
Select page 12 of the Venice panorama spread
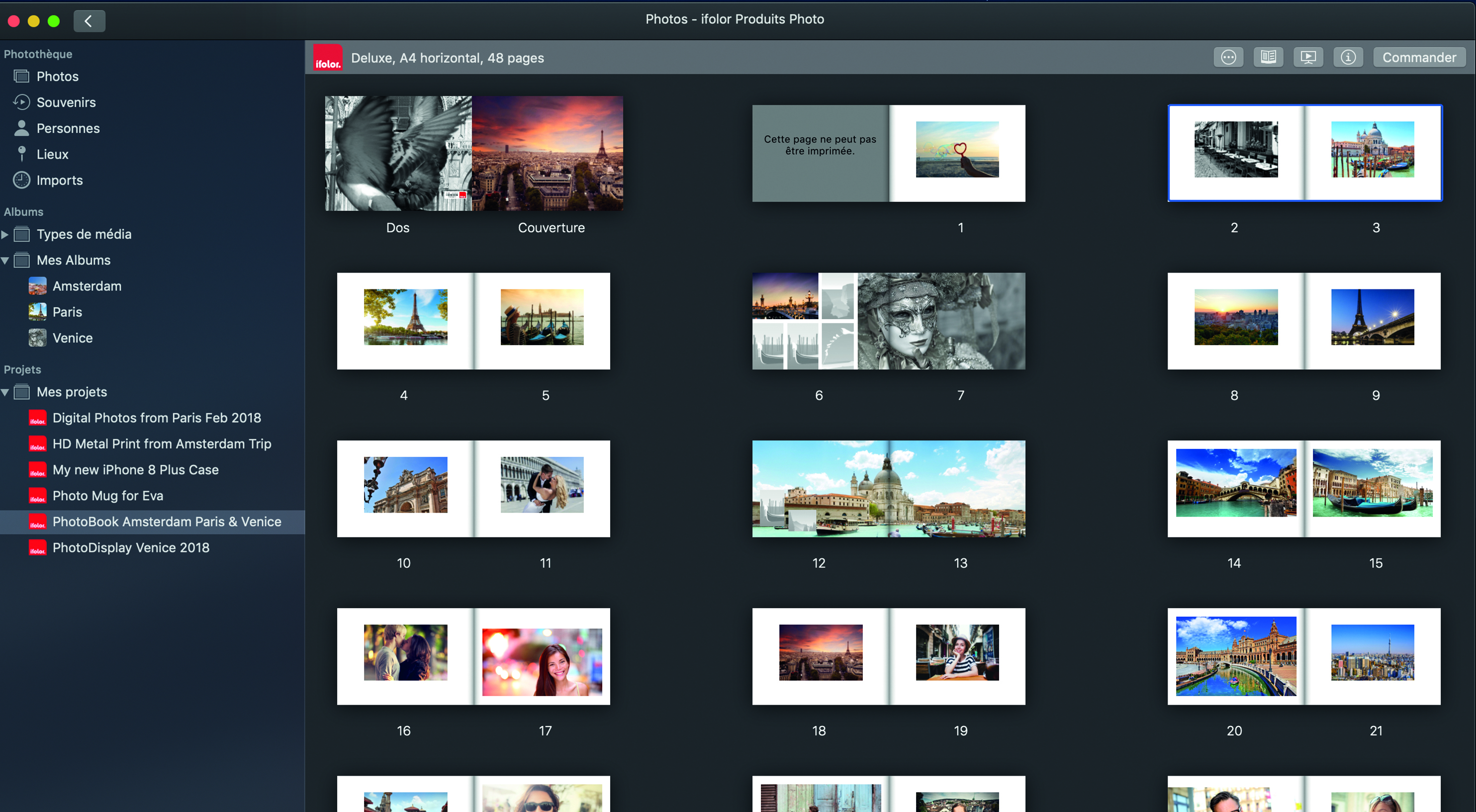821,489
